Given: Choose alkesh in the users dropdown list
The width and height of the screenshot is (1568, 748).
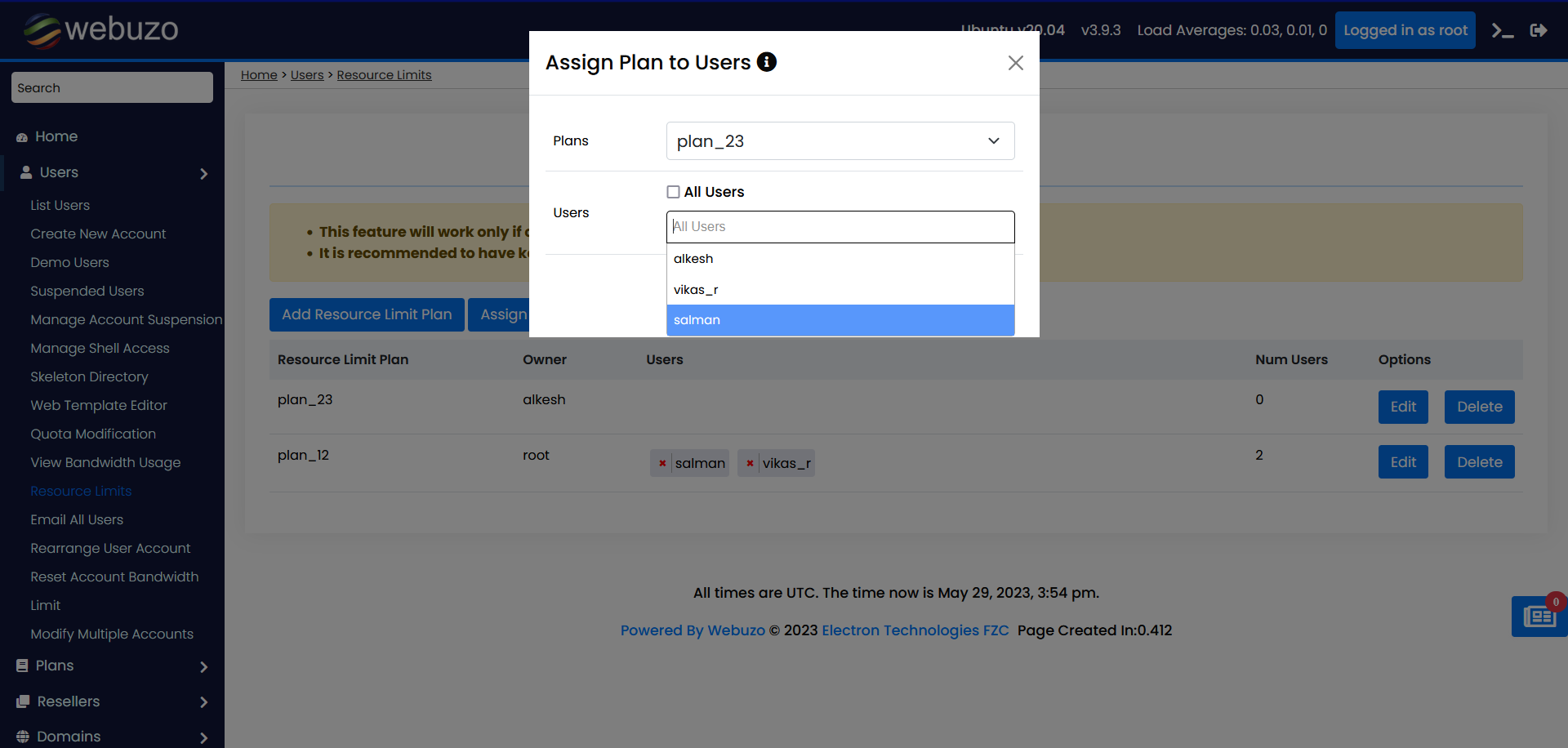Looking at the screenshot, I should tap(840, 259).
